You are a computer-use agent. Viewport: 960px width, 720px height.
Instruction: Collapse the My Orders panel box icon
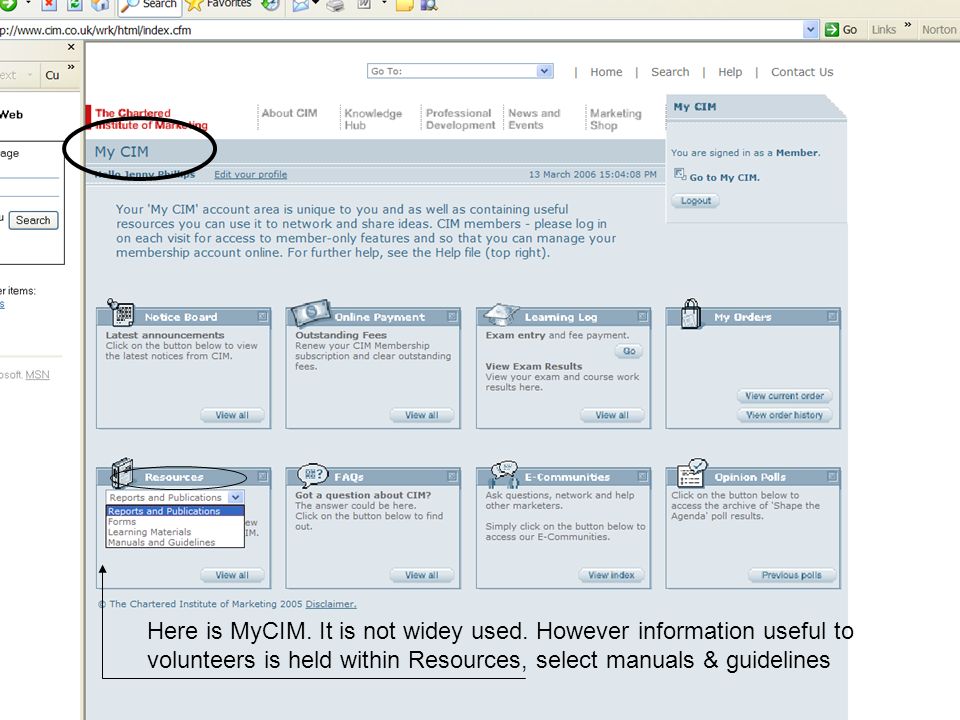833,317
